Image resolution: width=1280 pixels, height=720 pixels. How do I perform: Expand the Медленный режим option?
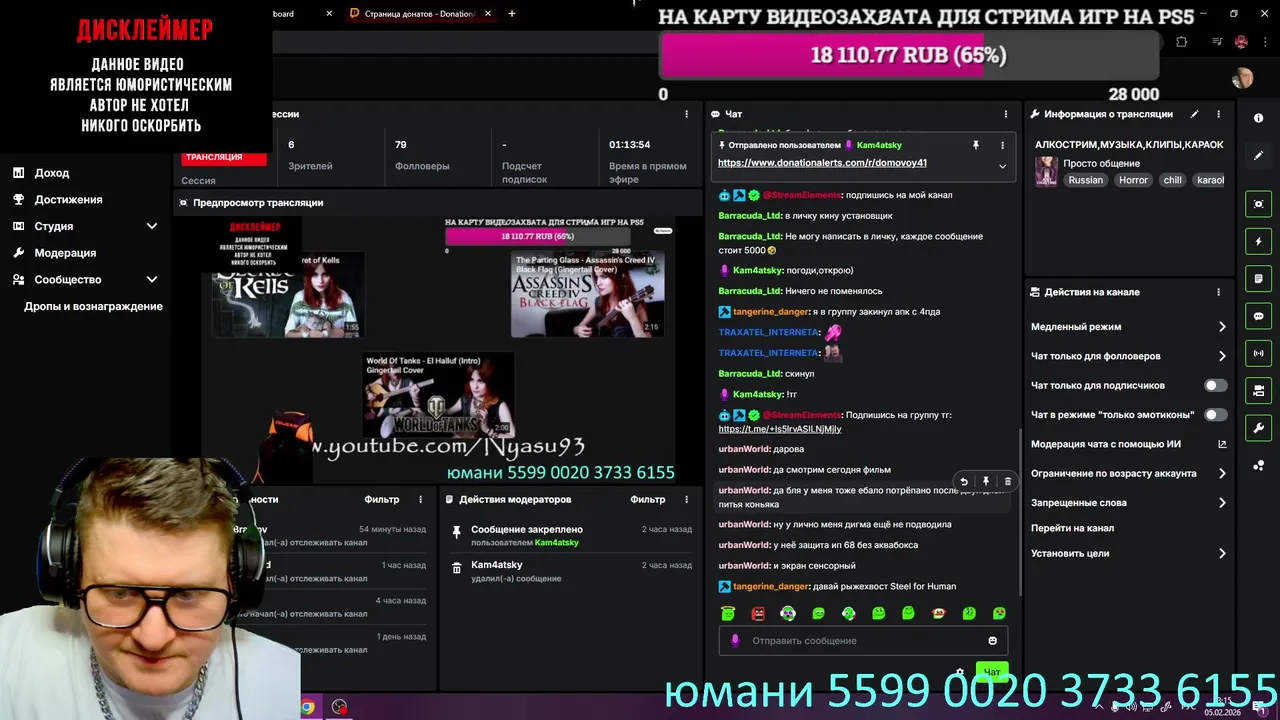[1128, 327]
